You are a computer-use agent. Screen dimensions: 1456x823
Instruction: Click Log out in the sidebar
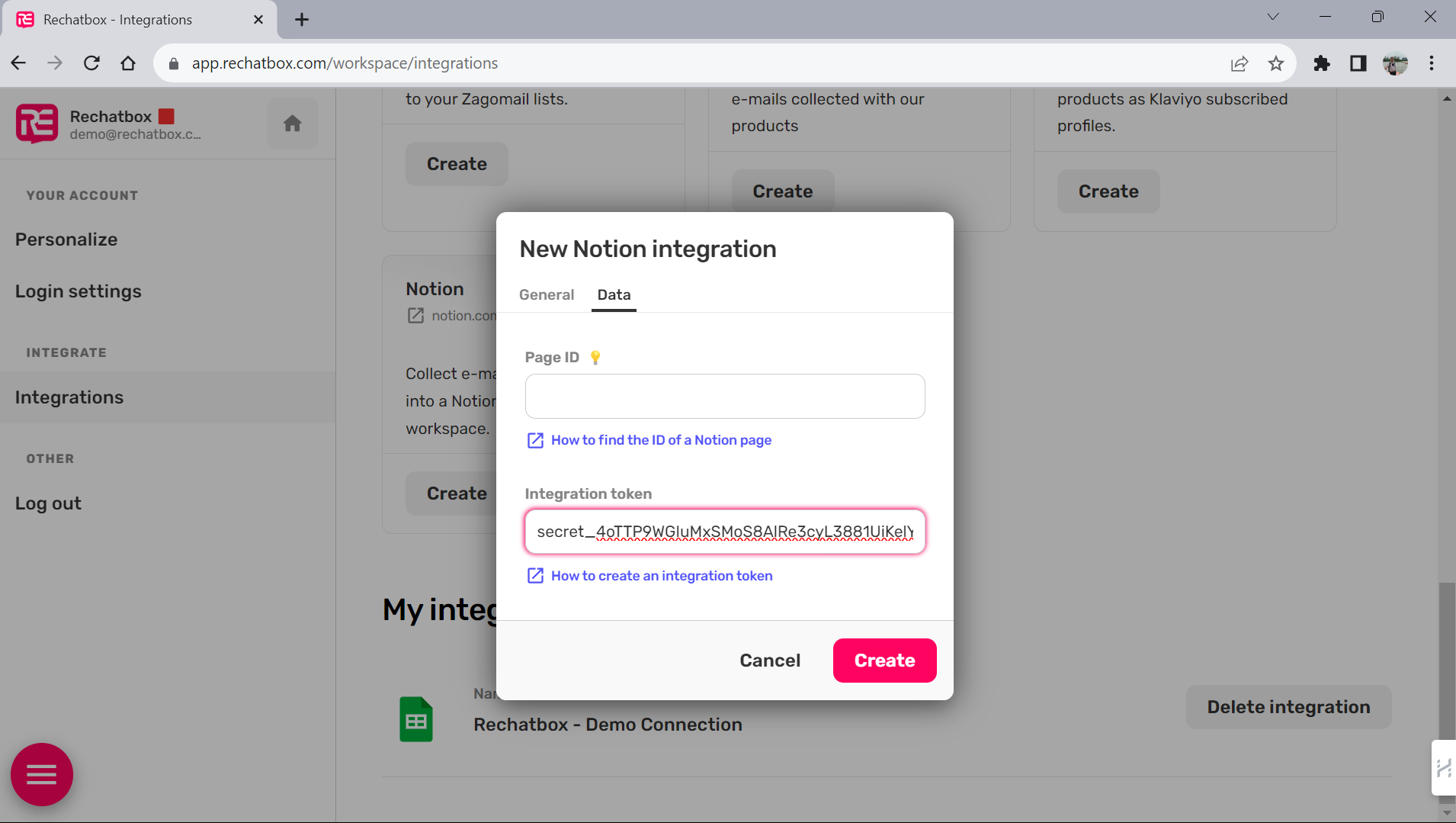tap(48, 503)
